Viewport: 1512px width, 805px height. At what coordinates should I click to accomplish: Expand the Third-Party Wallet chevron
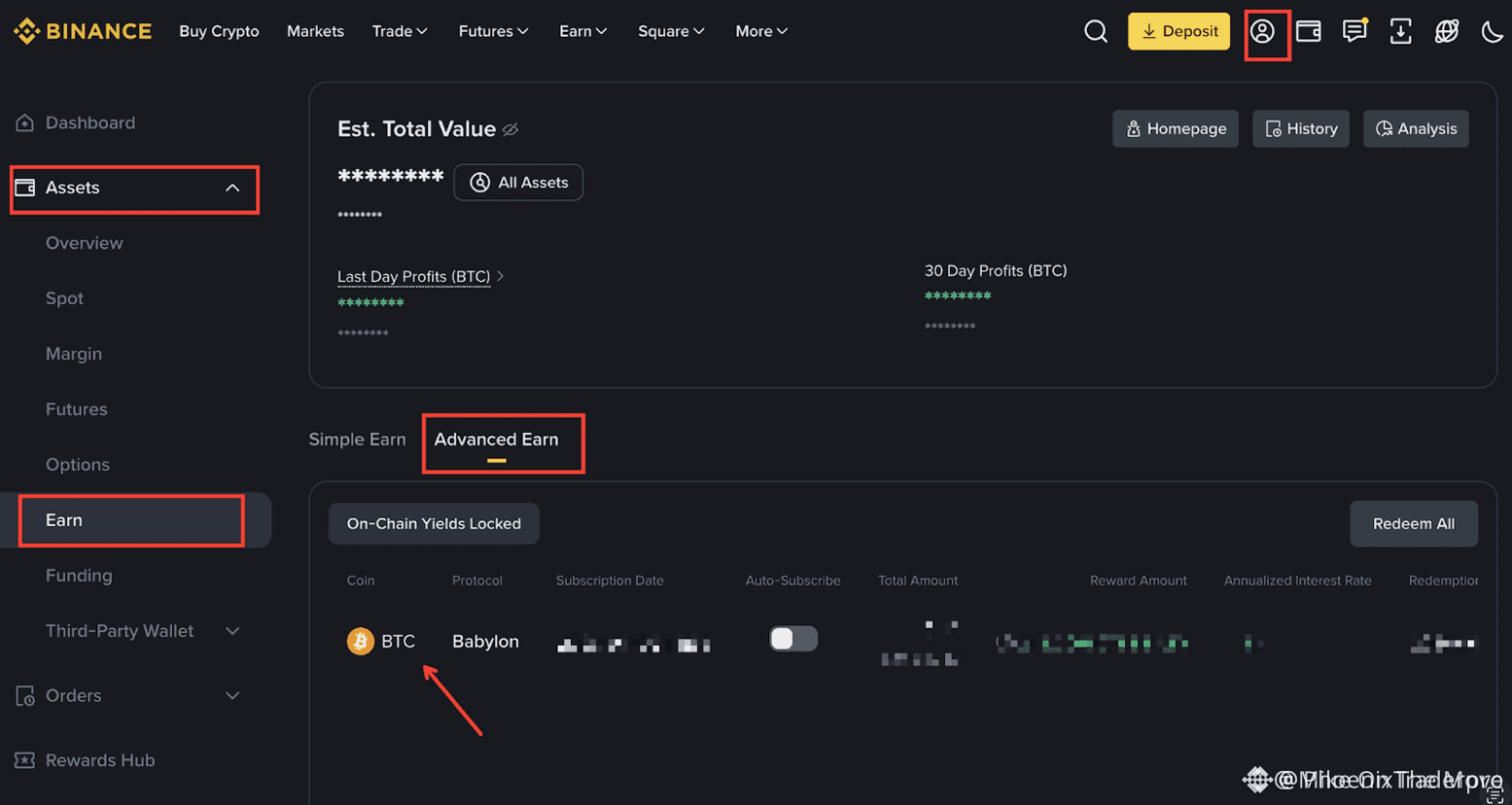coord(232,631)
